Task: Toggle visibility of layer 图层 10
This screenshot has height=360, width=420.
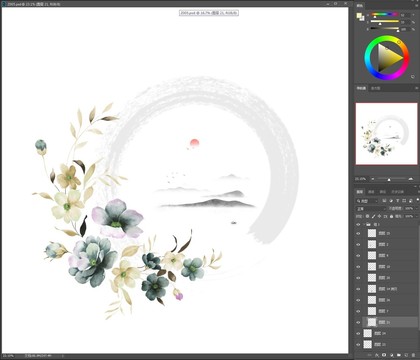Action: (x=358, y=267)
